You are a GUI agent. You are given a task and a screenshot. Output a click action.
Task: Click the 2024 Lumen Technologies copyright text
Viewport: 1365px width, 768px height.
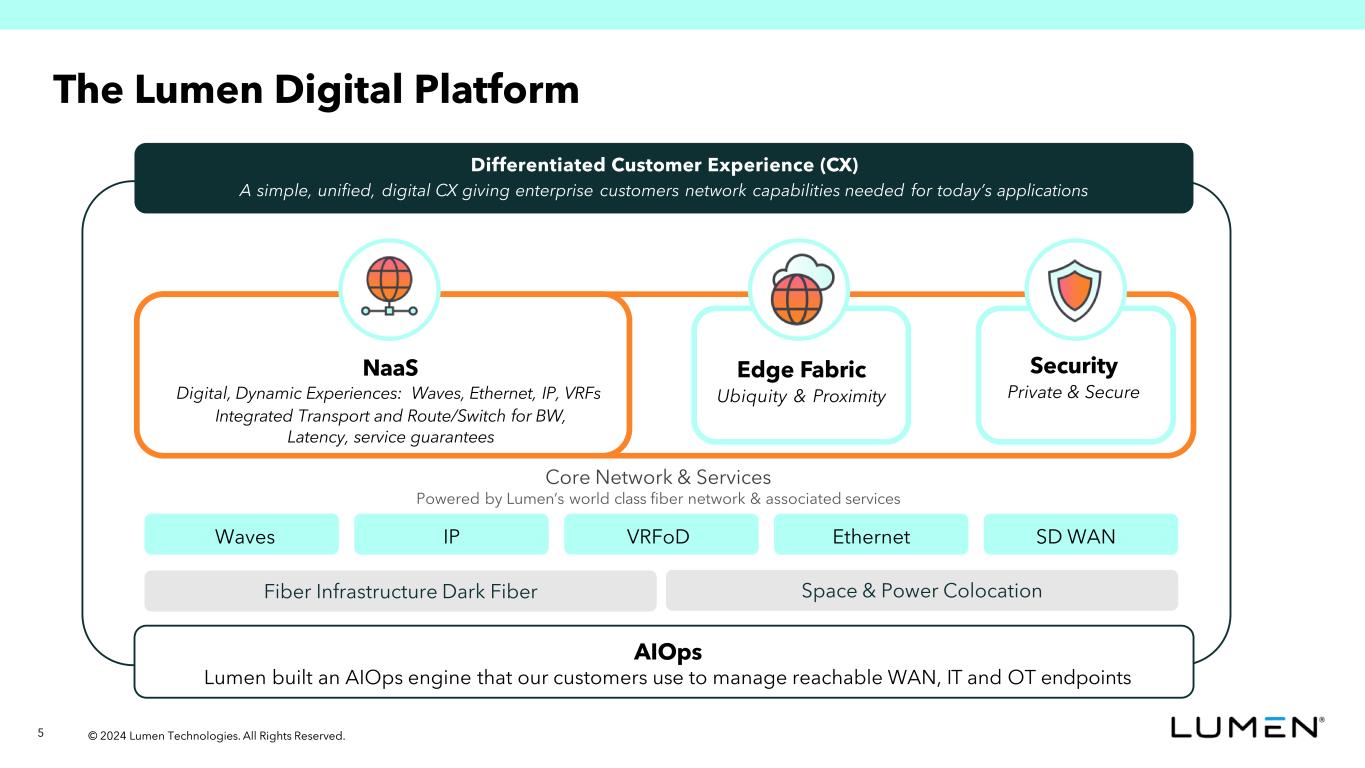(x=216, y=736)
